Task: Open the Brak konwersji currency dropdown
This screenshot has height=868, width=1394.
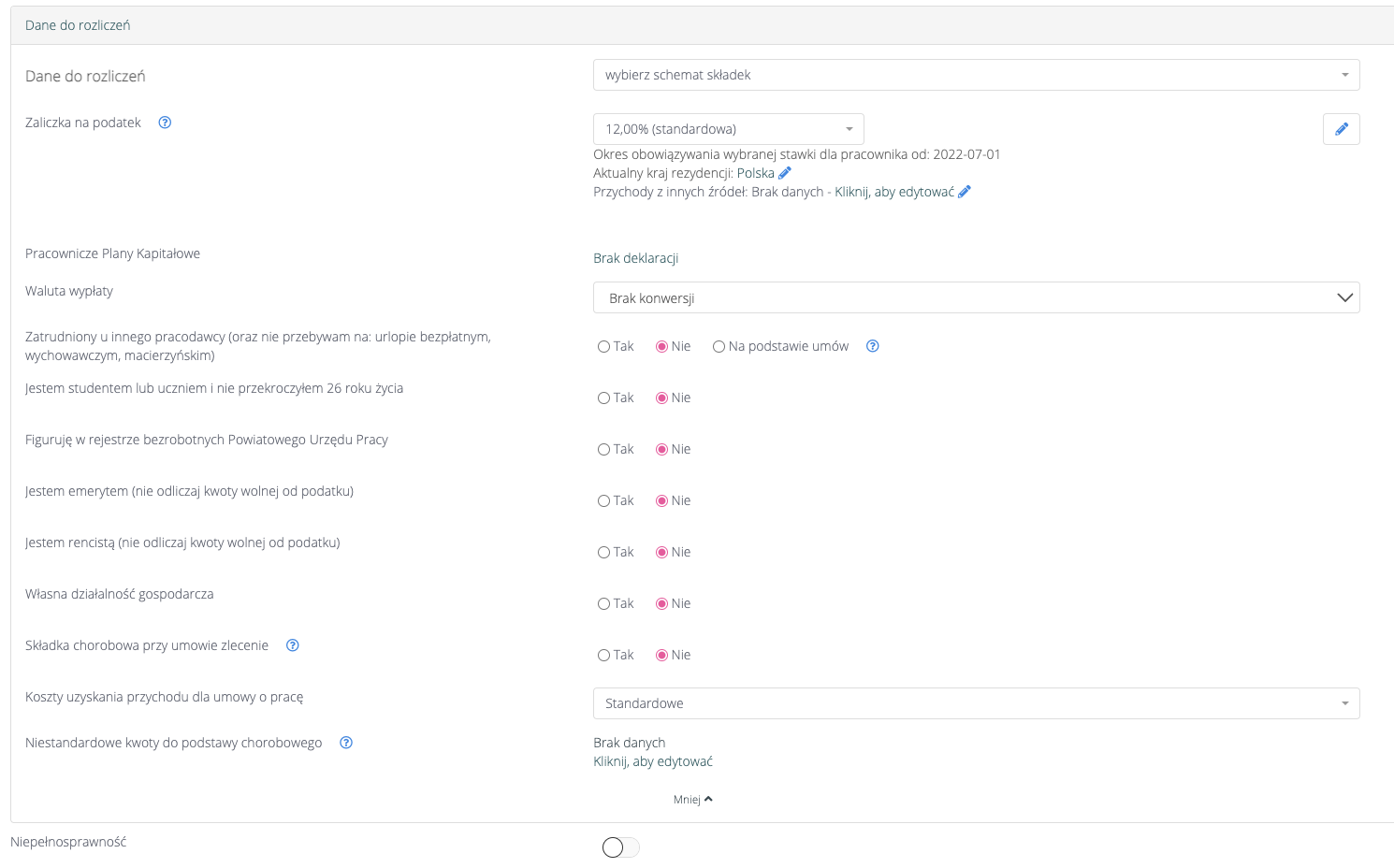Action: point(976,298)
